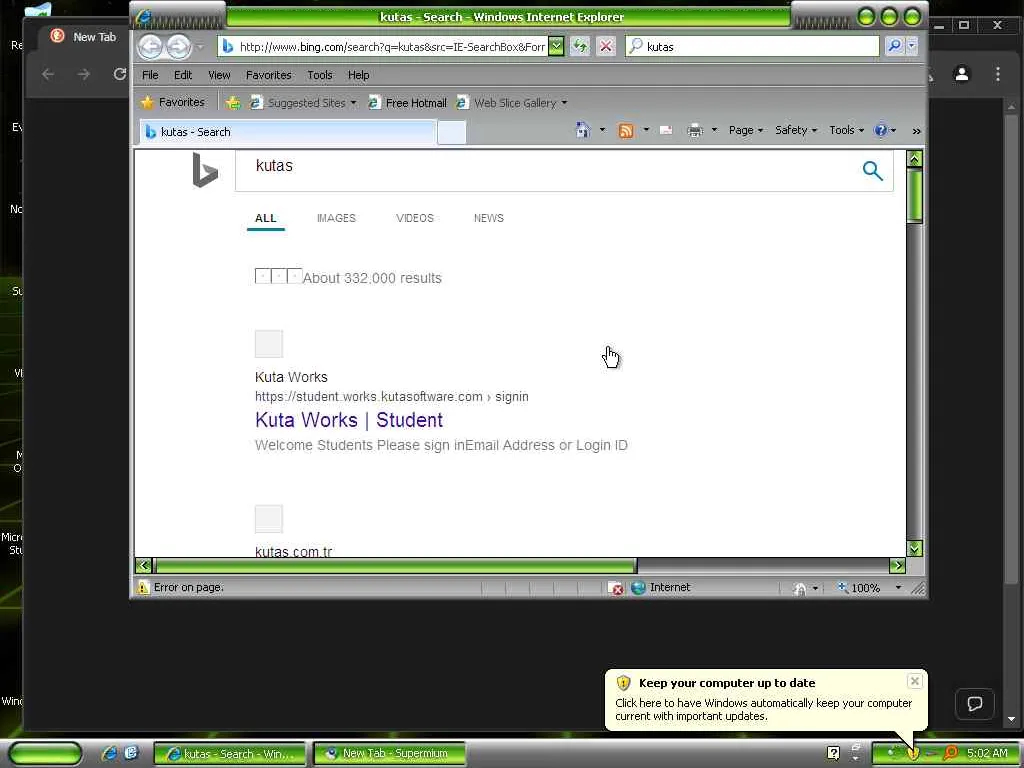This screenshot has height=768, width=1024.
Task: Open IE recent pages dropdown arrow
Action: (x=200, y=47)
